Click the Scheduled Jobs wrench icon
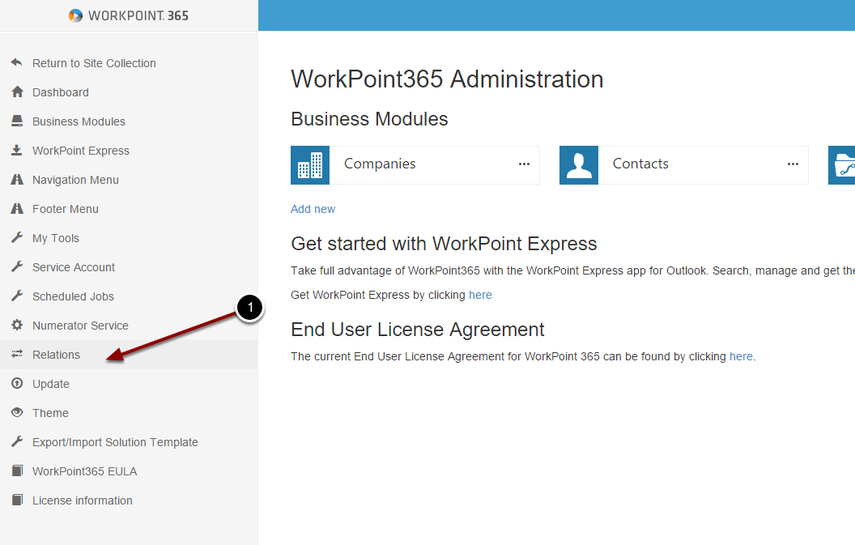This screenshot has width=855, height=545. 17,296
